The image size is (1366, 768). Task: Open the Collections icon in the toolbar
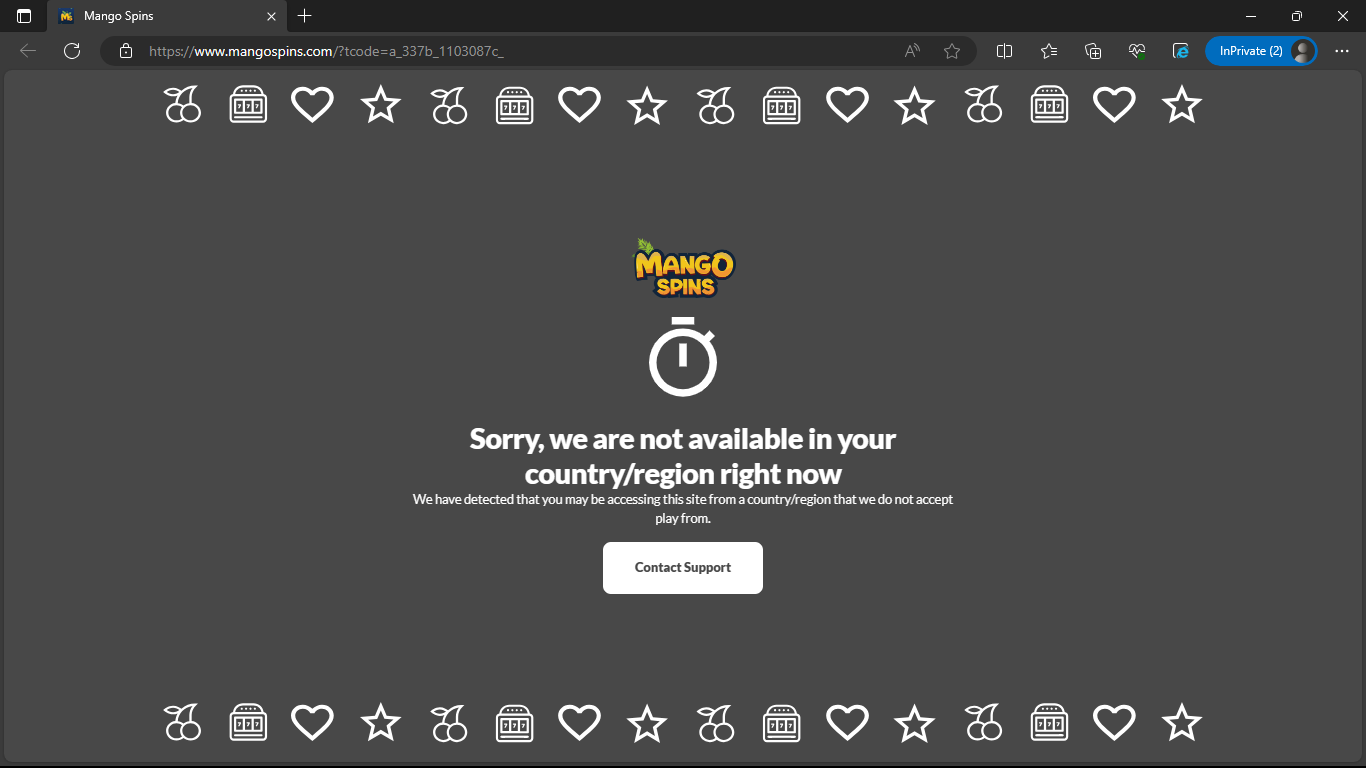1093,51
